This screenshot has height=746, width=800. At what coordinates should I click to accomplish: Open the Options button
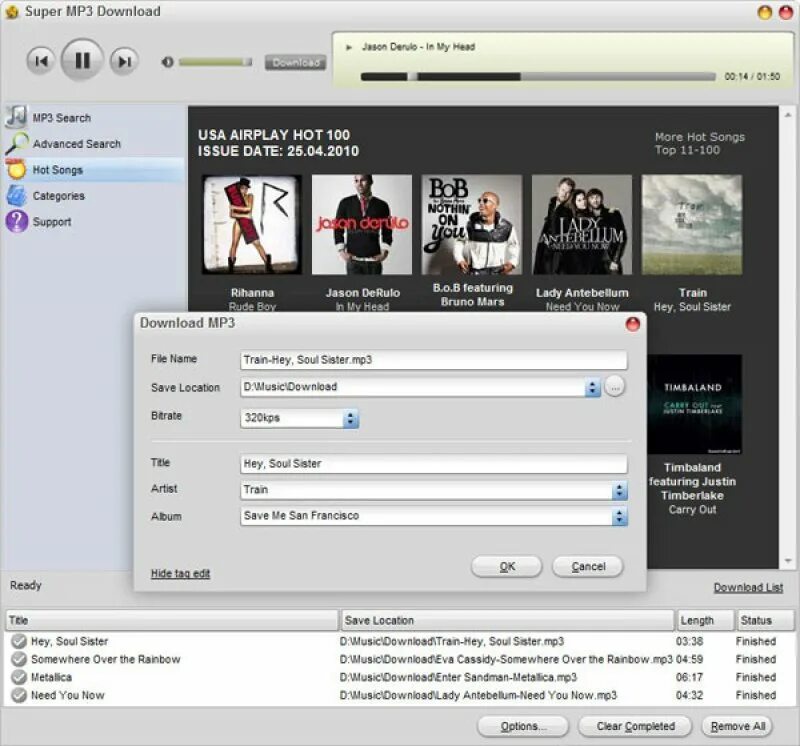pyautogui.click(x=523, y=727)
